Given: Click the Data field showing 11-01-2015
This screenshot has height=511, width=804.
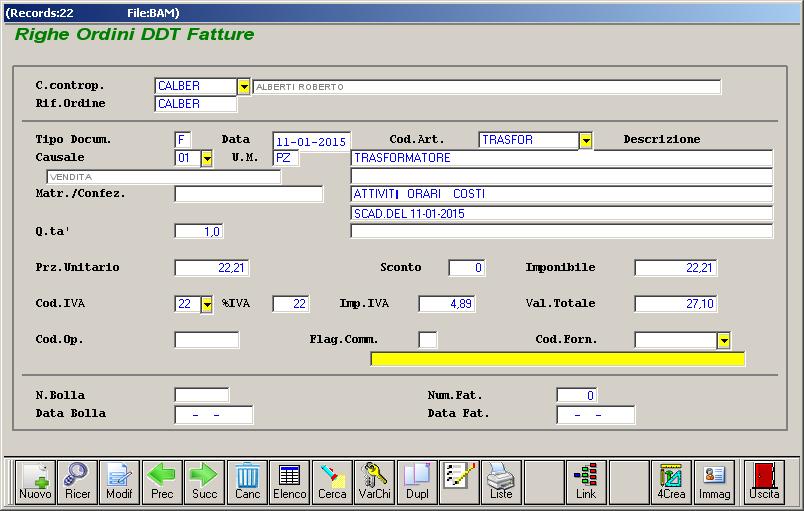Looking at the screenshot, I should point(311,141).
